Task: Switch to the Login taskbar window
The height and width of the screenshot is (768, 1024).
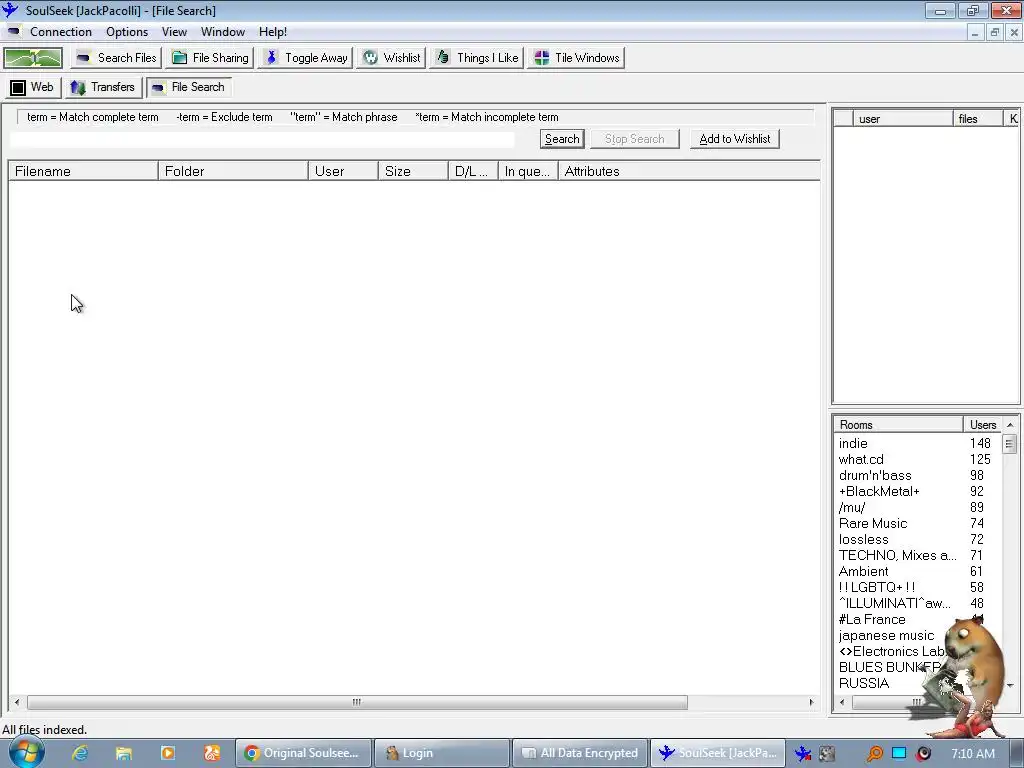Action: tap(442, 753)
